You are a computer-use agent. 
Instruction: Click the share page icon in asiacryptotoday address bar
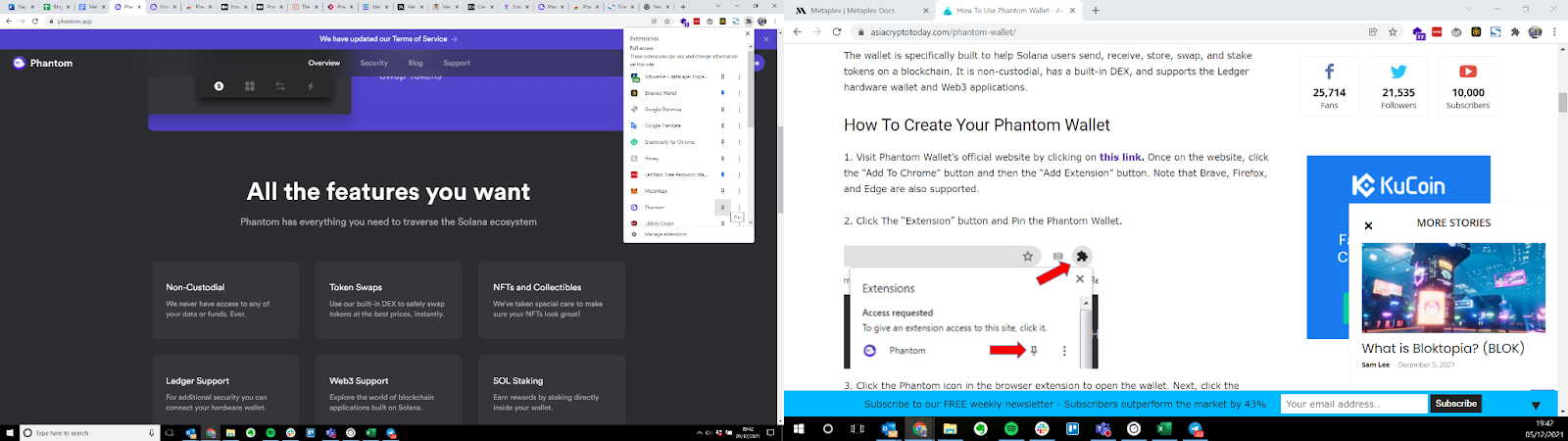click(x=1373, y=31)
